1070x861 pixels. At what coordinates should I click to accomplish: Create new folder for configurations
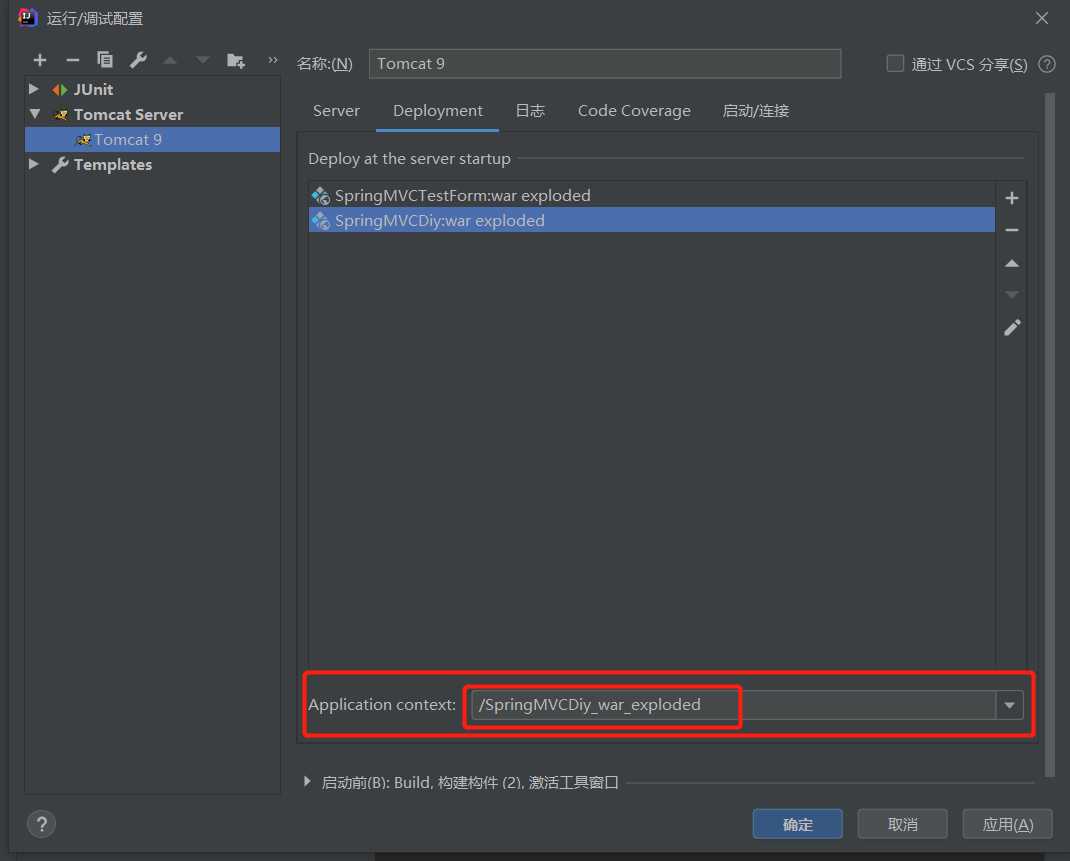point(235,61)
